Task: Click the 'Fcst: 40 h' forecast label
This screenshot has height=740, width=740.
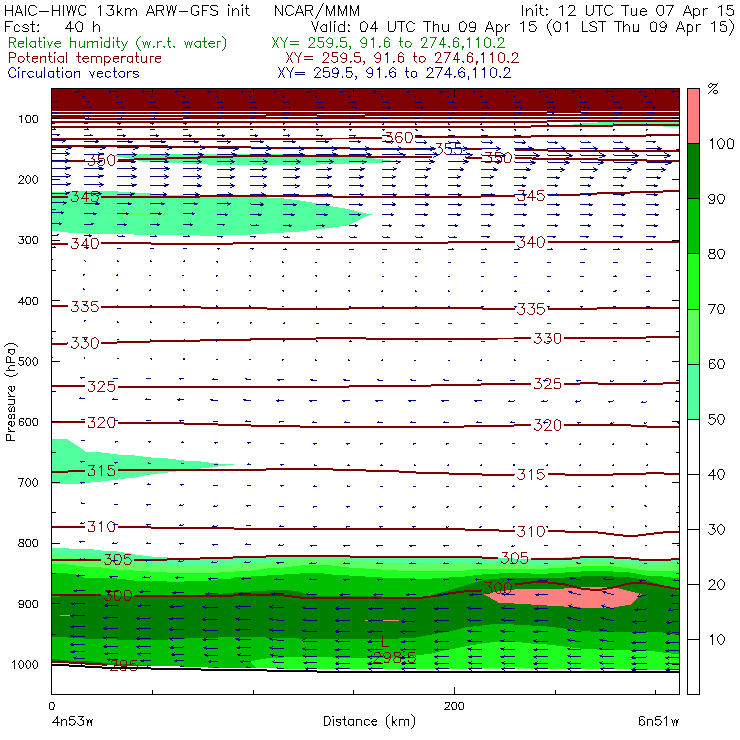Action: pos(52,26)
